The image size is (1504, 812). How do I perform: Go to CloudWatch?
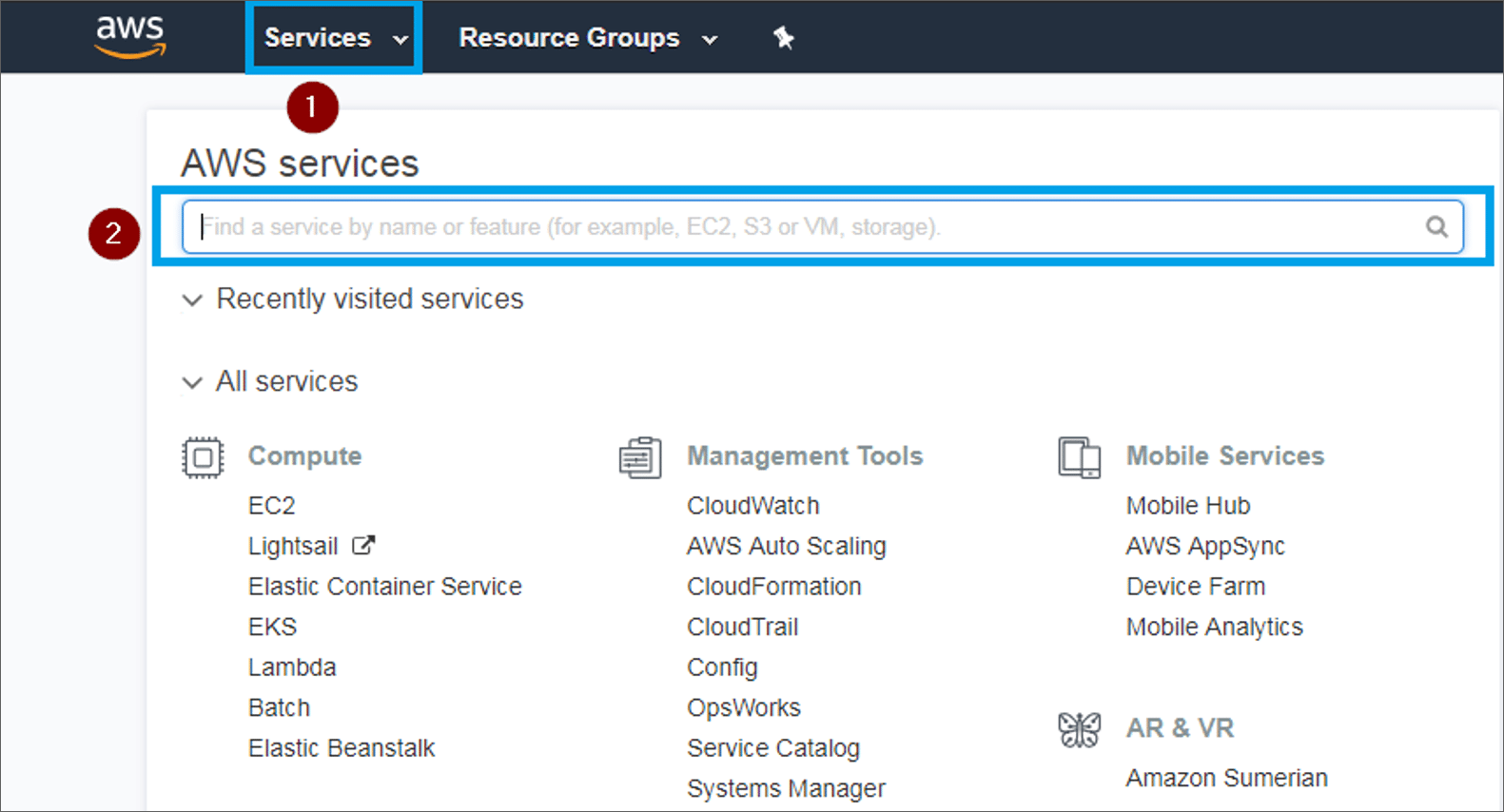(x=752, y=506)
